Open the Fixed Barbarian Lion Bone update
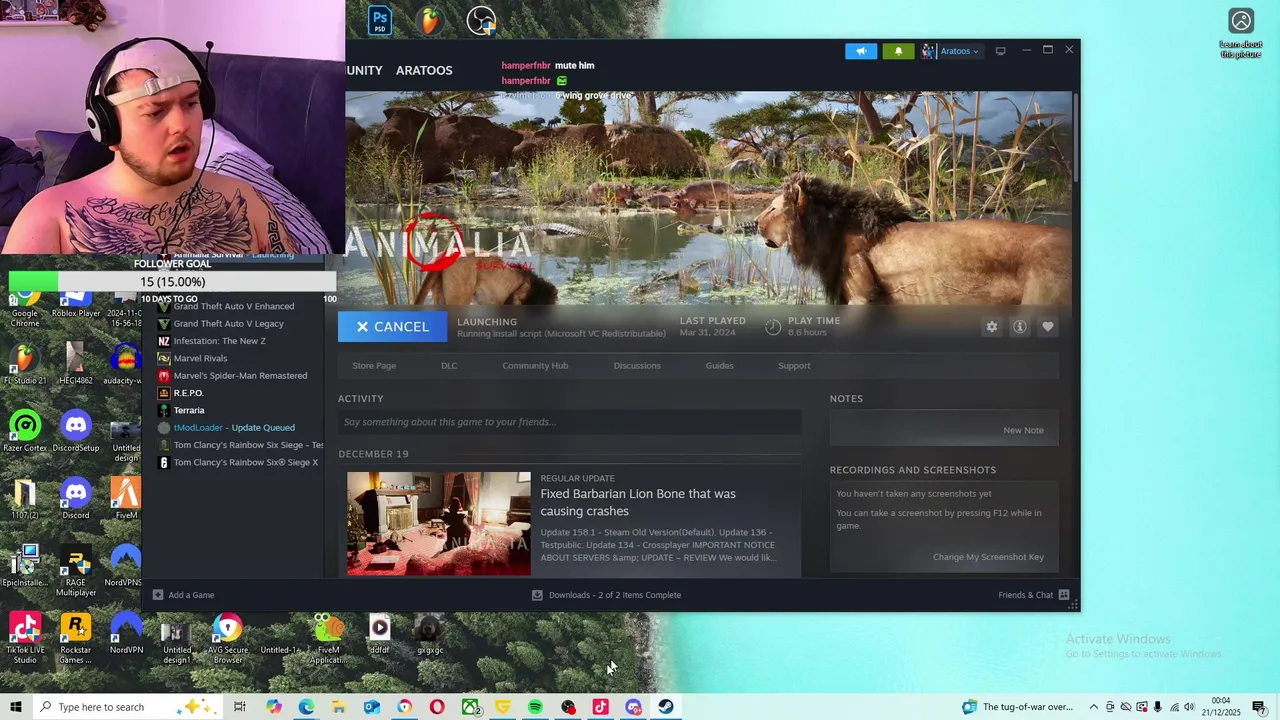This screenshot has width=1280, height=720. pos(638,502)
